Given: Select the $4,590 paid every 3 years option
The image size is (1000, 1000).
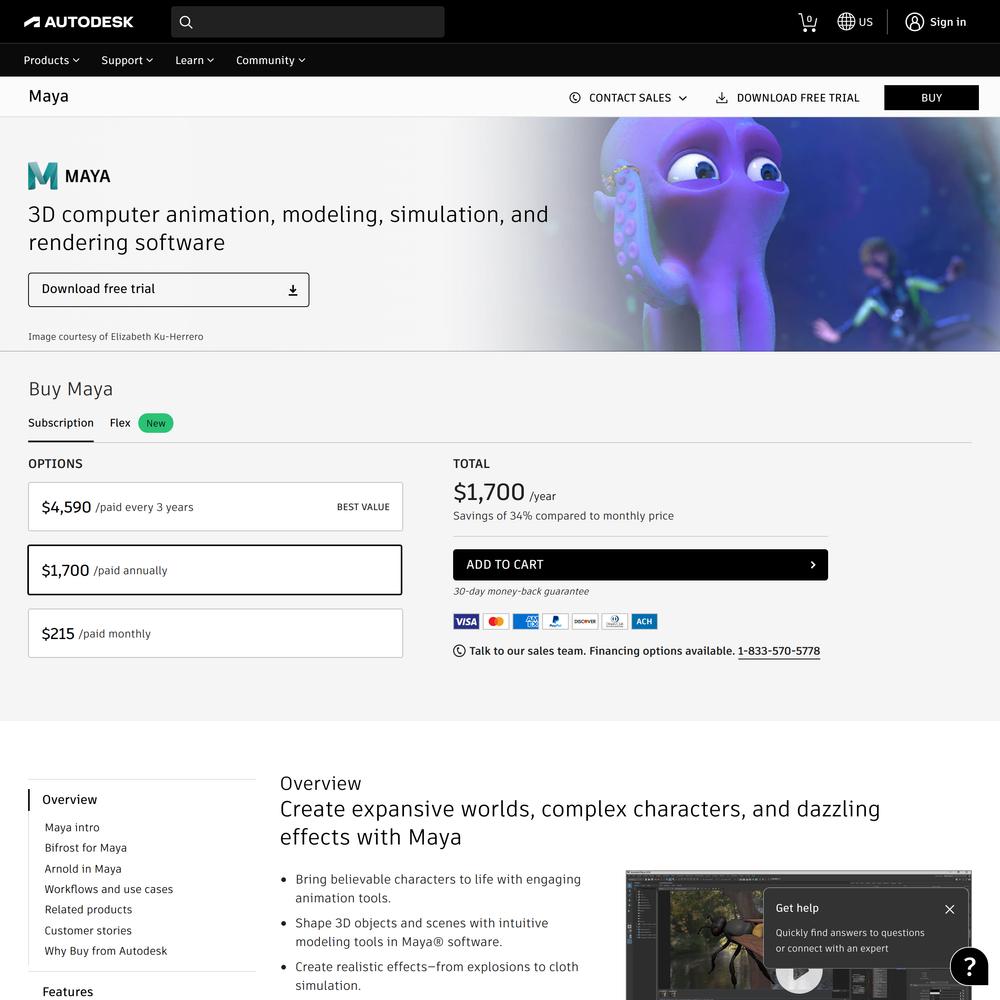Looking at the screenshot, I should pyautogui.click(x=216, y=507).
